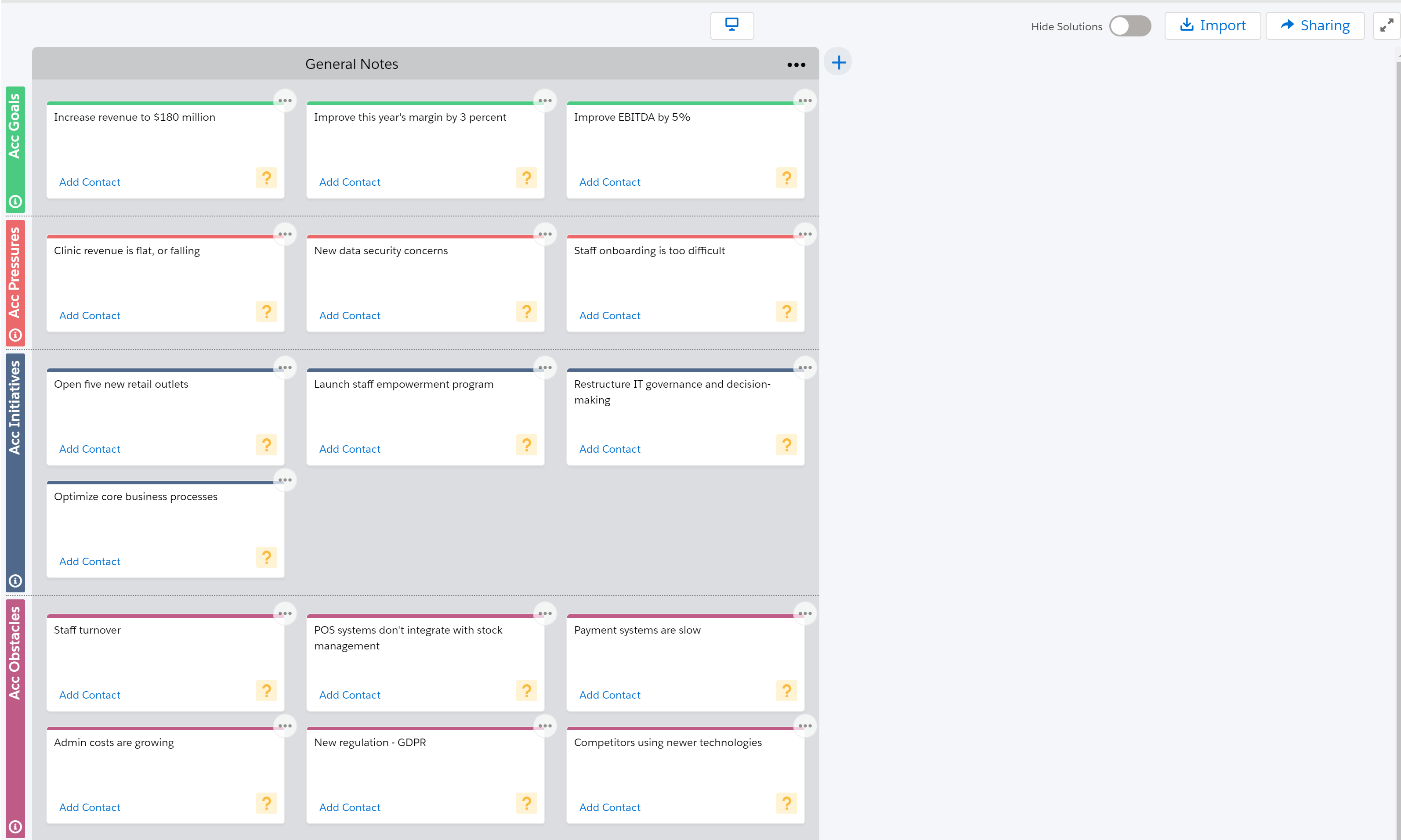Click question mark on Admin costs card
The width and height of the screenshot is (1401, 840).
266,804
